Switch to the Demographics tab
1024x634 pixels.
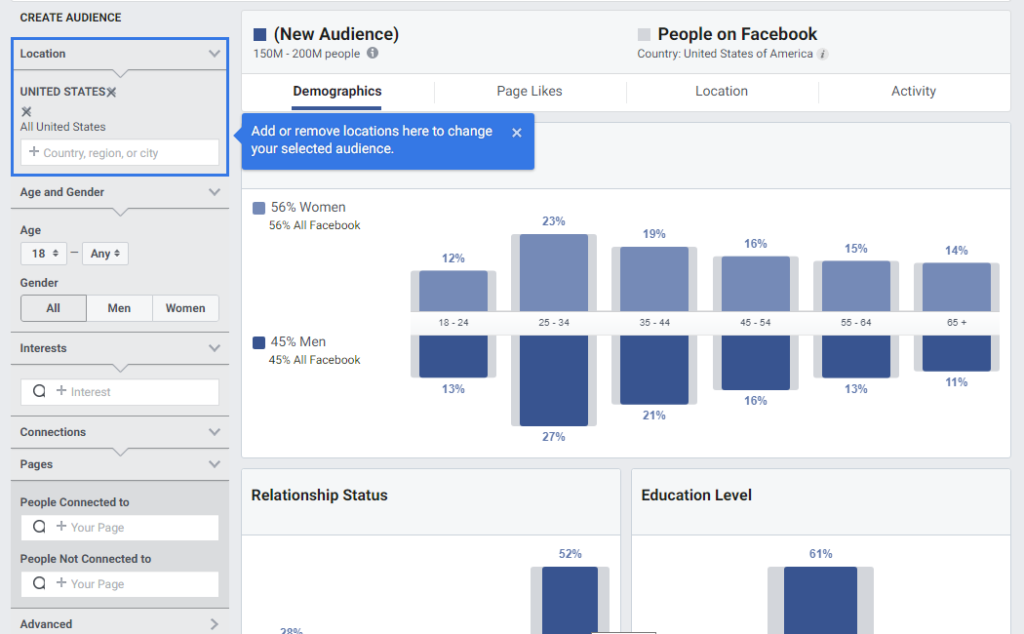pyautogui.click(x=337, y=91)
